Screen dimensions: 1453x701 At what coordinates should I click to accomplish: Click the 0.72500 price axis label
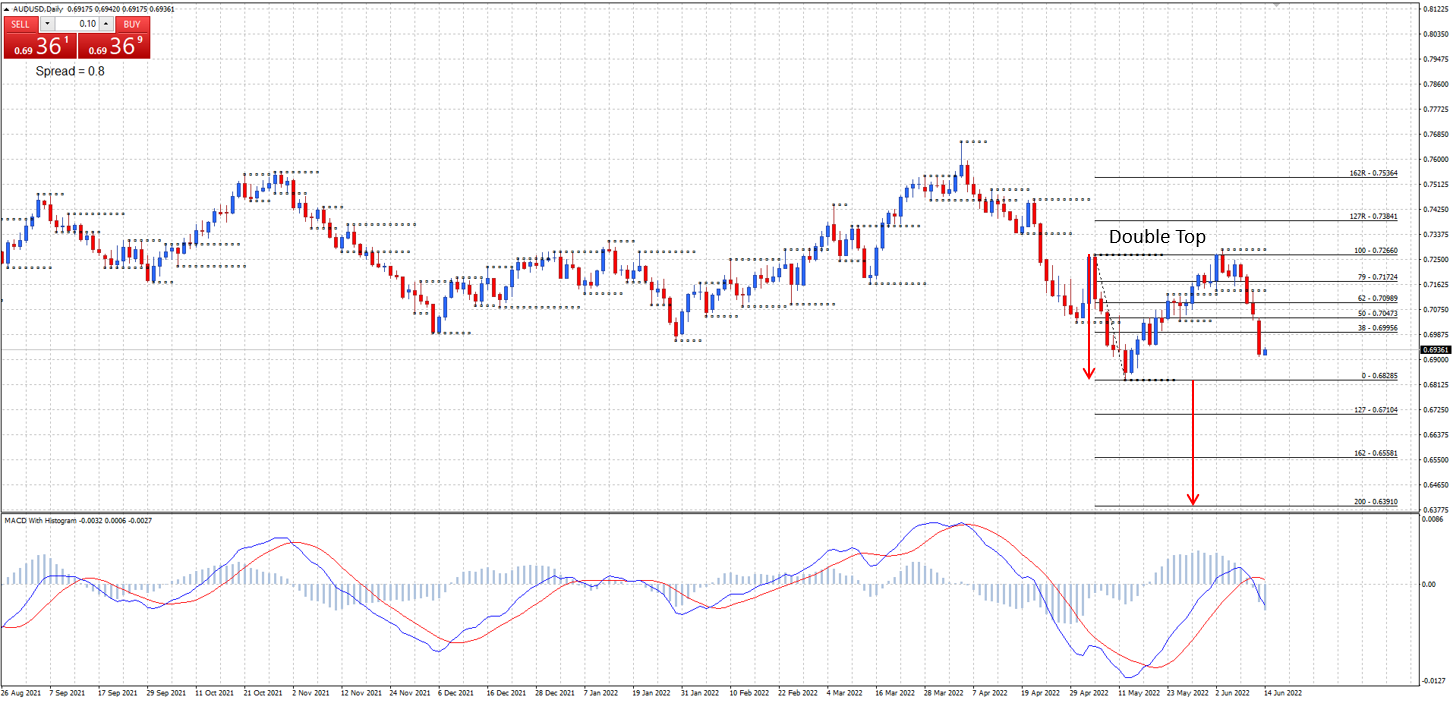pos(1435,259)
